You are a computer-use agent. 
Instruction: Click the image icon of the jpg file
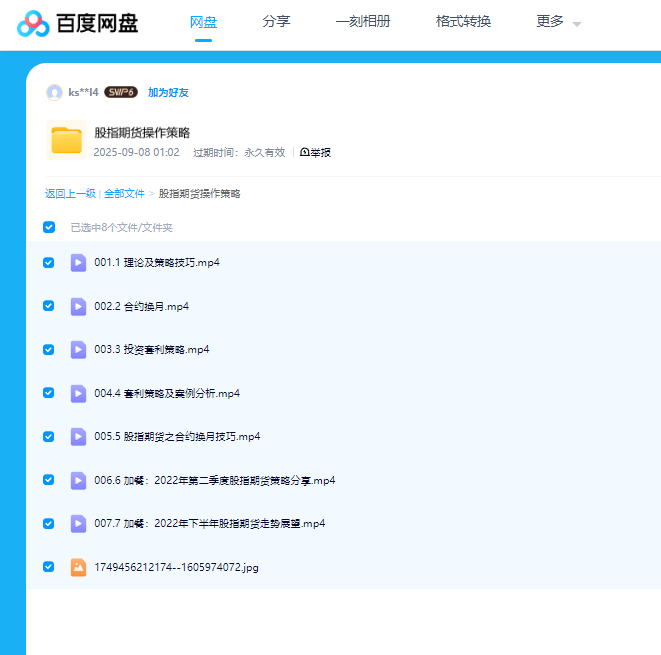click(78, 567)
